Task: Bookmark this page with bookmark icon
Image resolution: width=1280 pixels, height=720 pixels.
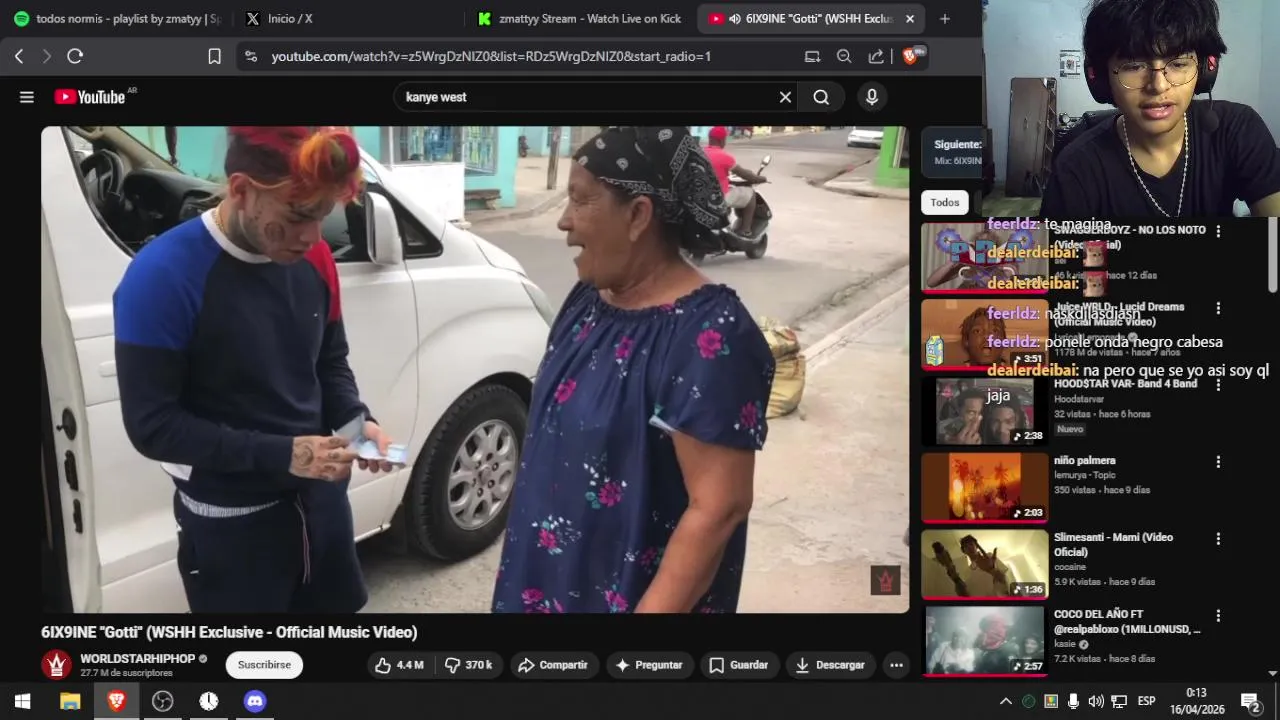Action: pyautogui.click(x=214, y=57)
